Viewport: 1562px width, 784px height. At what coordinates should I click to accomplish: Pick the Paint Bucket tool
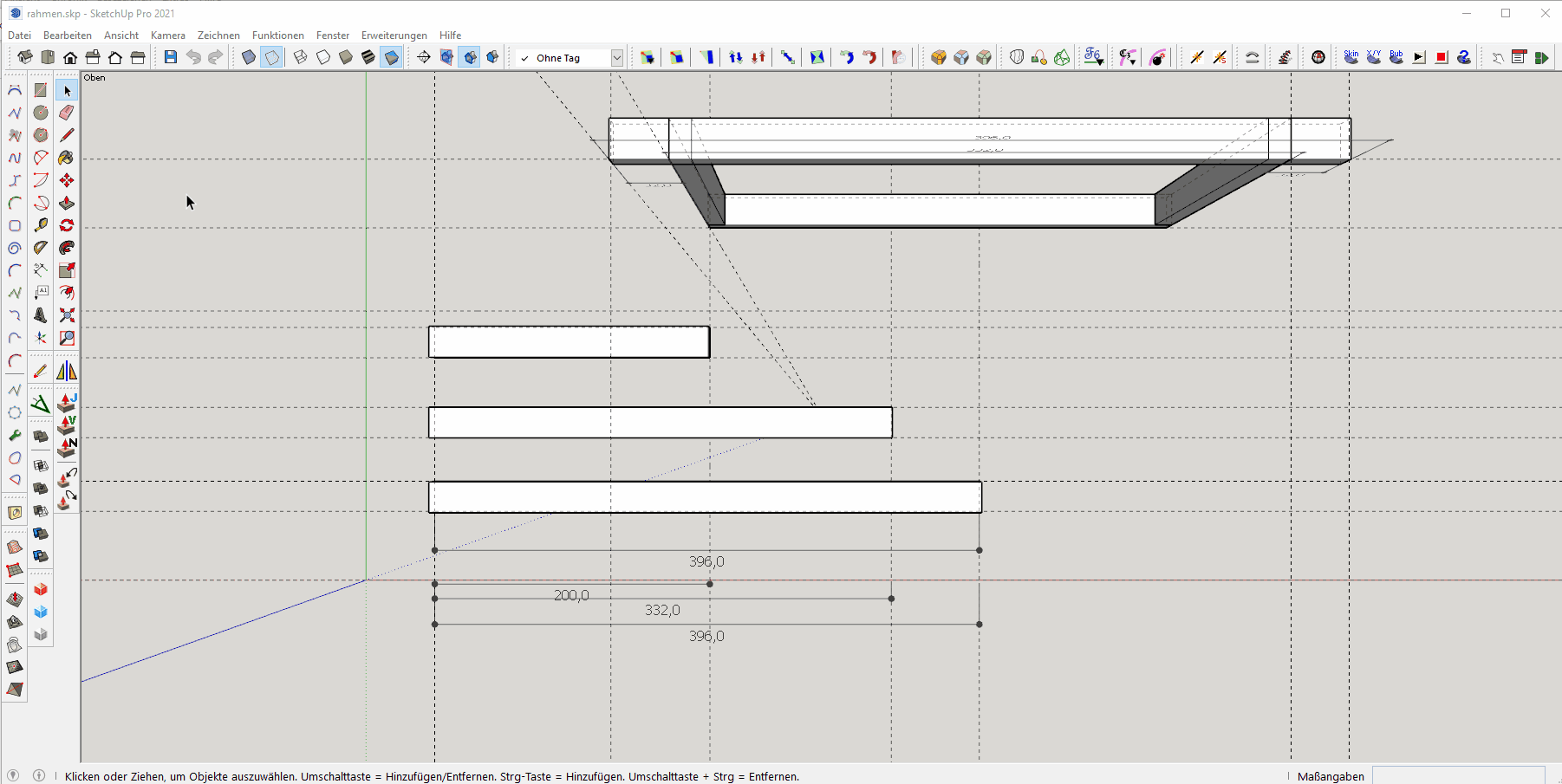67,158
